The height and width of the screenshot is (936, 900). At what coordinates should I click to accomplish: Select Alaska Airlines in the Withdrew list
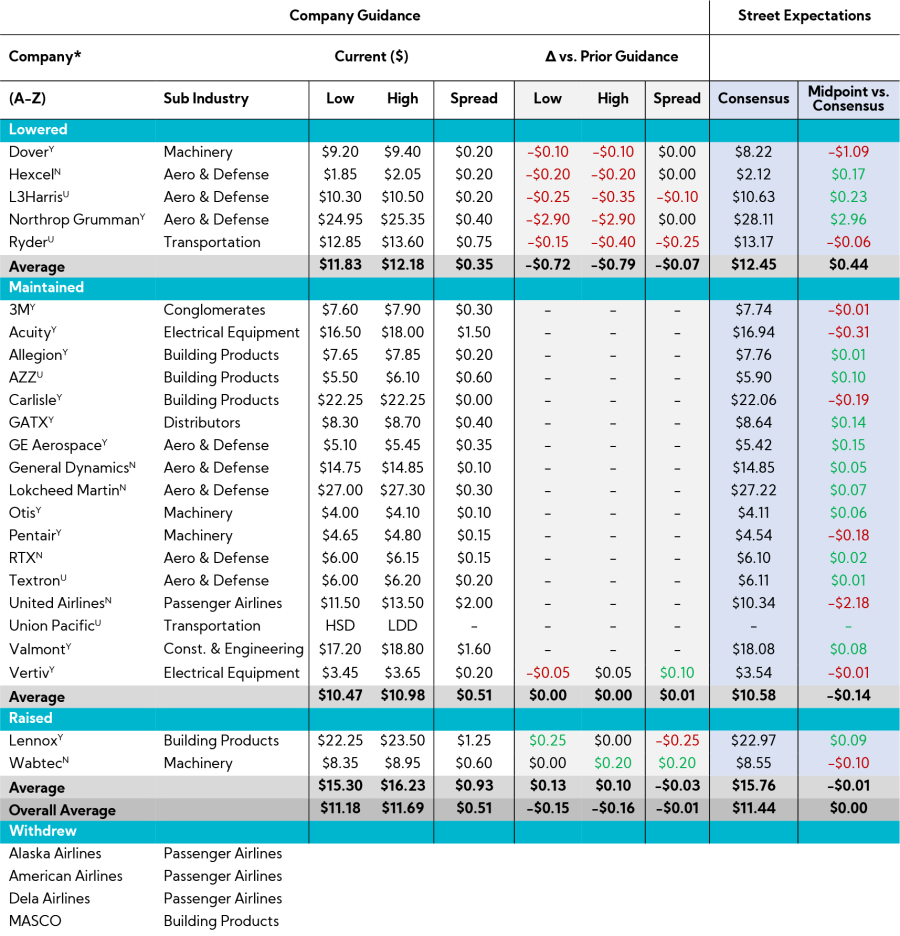tap(55, 854)
